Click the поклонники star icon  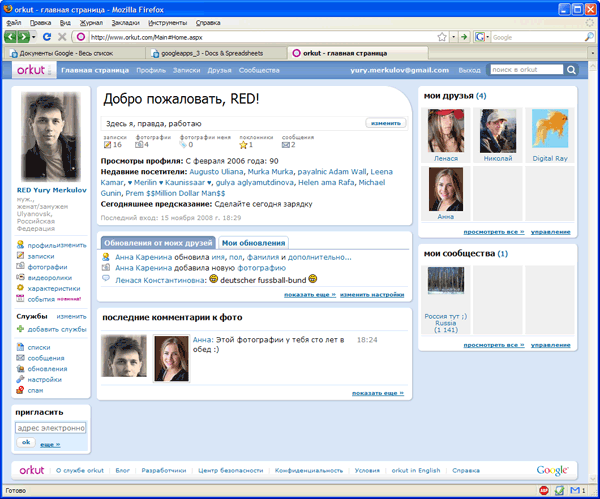[243, 145]
